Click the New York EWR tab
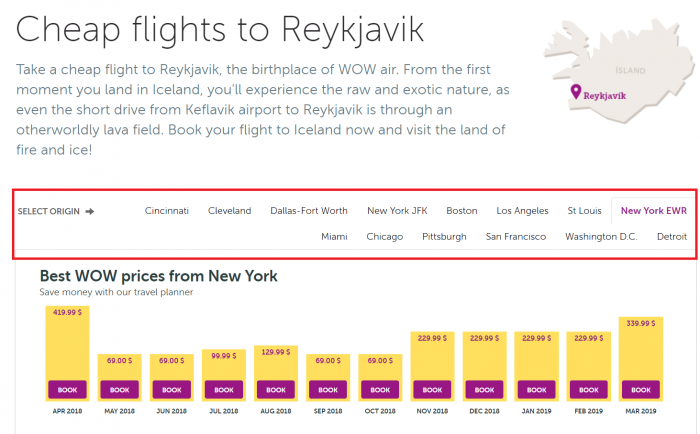Viewport: 700px width, 434px height. (653, 211)
